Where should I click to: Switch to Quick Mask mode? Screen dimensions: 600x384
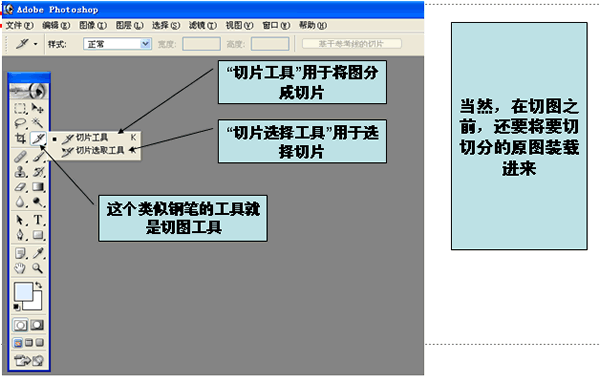tap(37, 325)
